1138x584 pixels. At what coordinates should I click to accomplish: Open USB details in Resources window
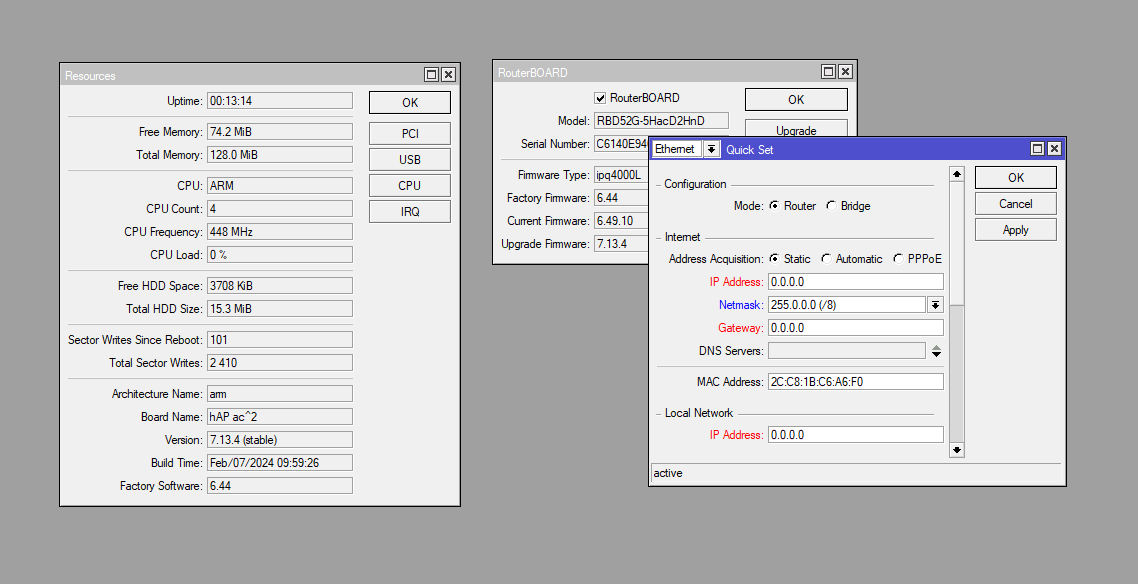409,160
